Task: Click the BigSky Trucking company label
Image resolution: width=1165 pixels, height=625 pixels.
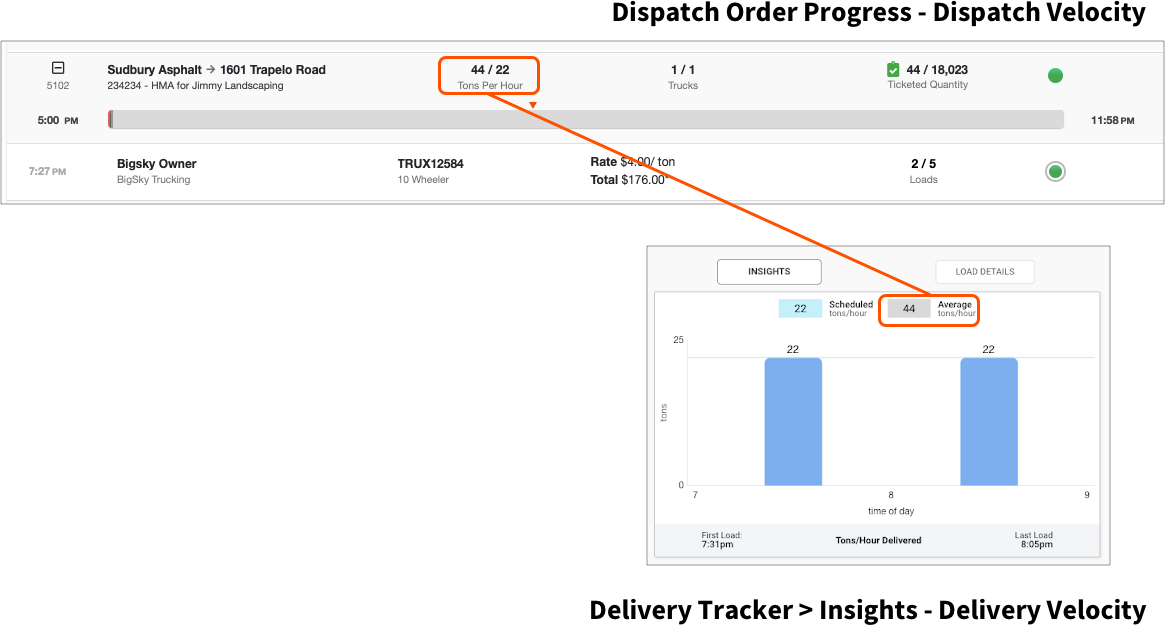Action: pos(154,180)
